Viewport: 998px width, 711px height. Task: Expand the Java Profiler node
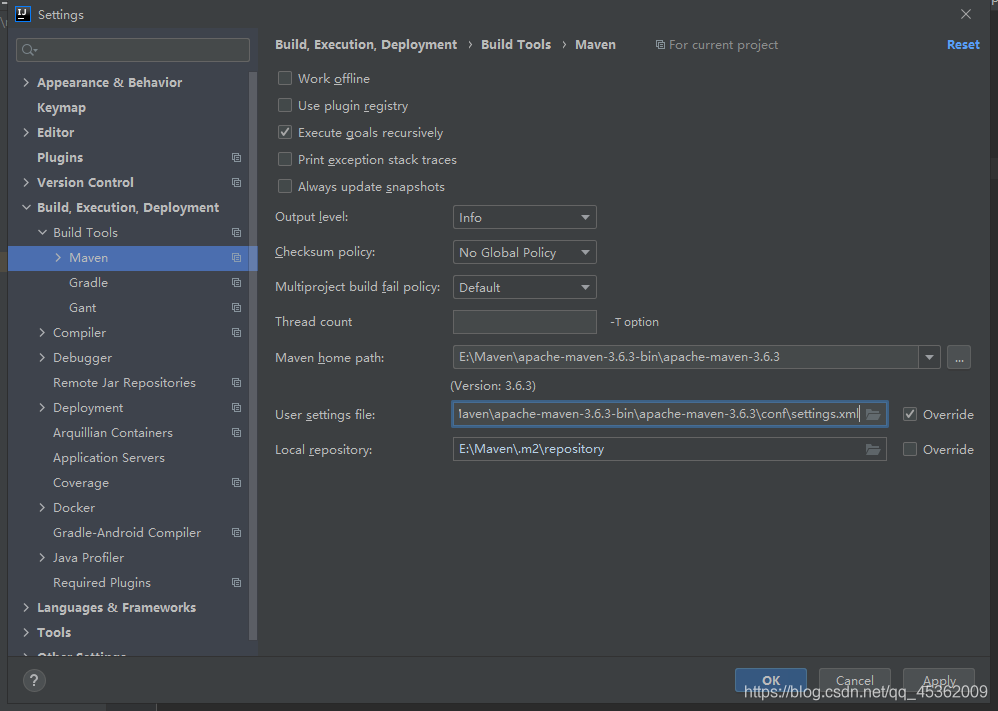pos(42,558)
